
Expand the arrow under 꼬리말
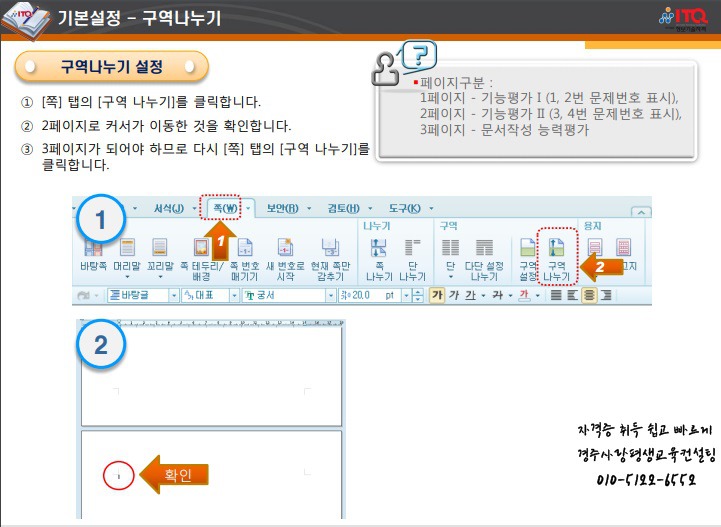[160, 277]
